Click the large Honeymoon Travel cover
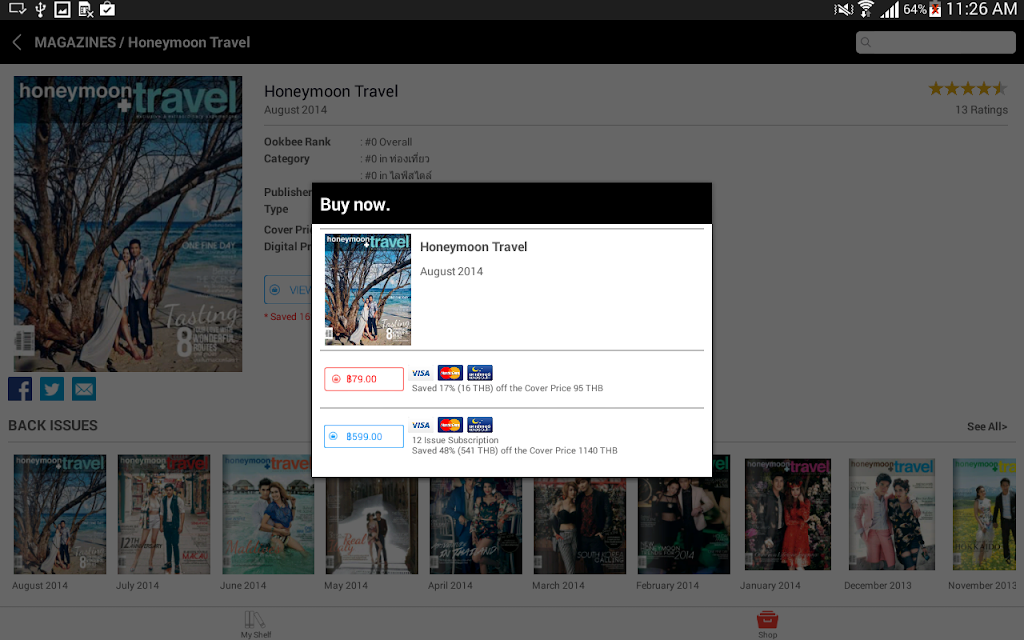 tap(128, 224)
